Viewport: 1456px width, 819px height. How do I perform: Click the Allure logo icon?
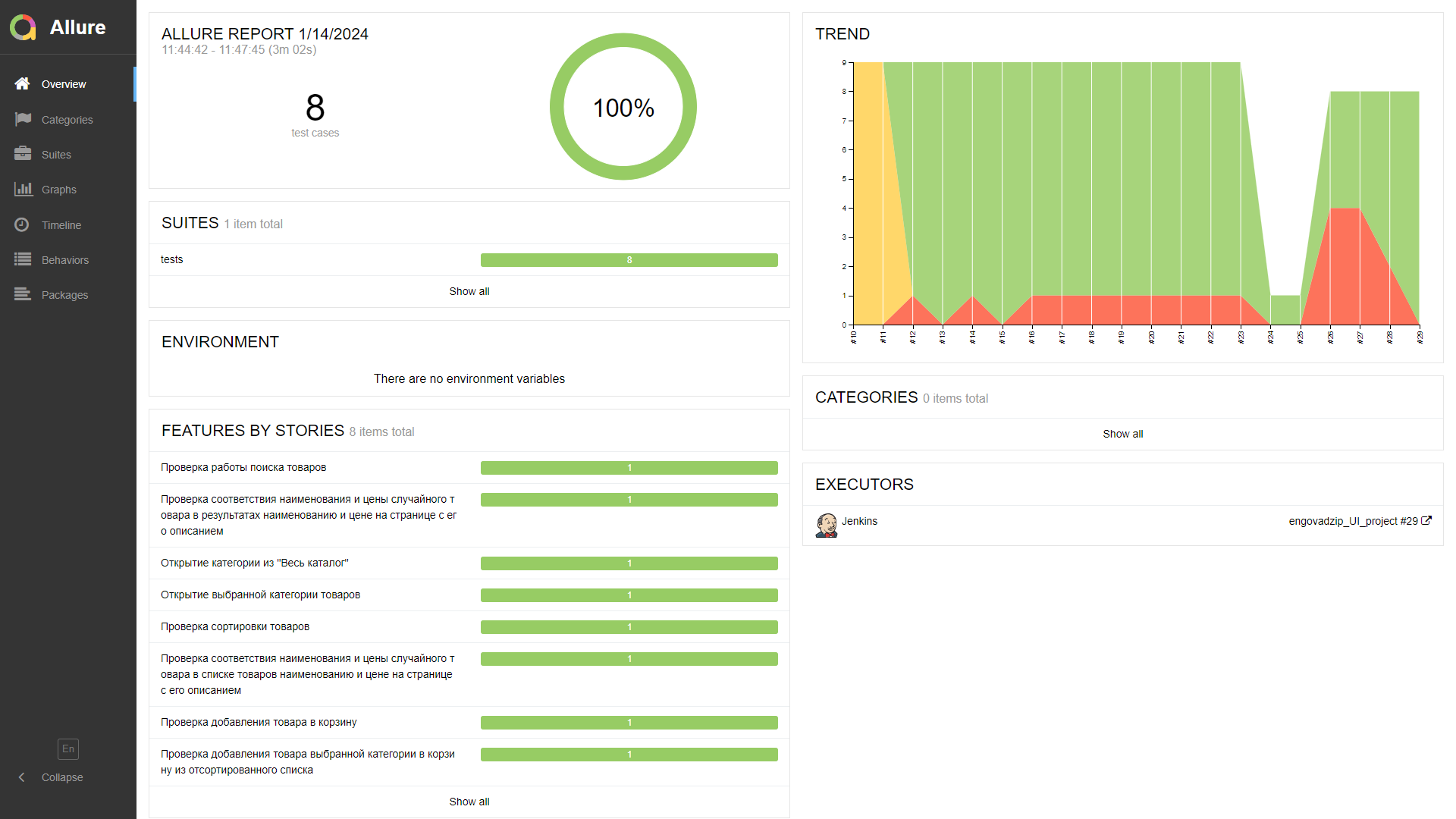coord(23,27)
